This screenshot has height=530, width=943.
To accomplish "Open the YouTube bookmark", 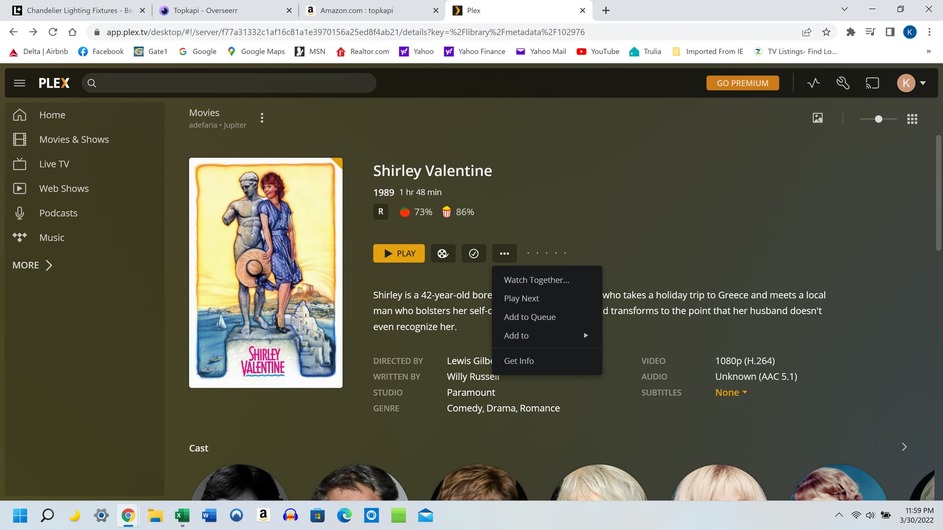I will click(x=598, y=52).
